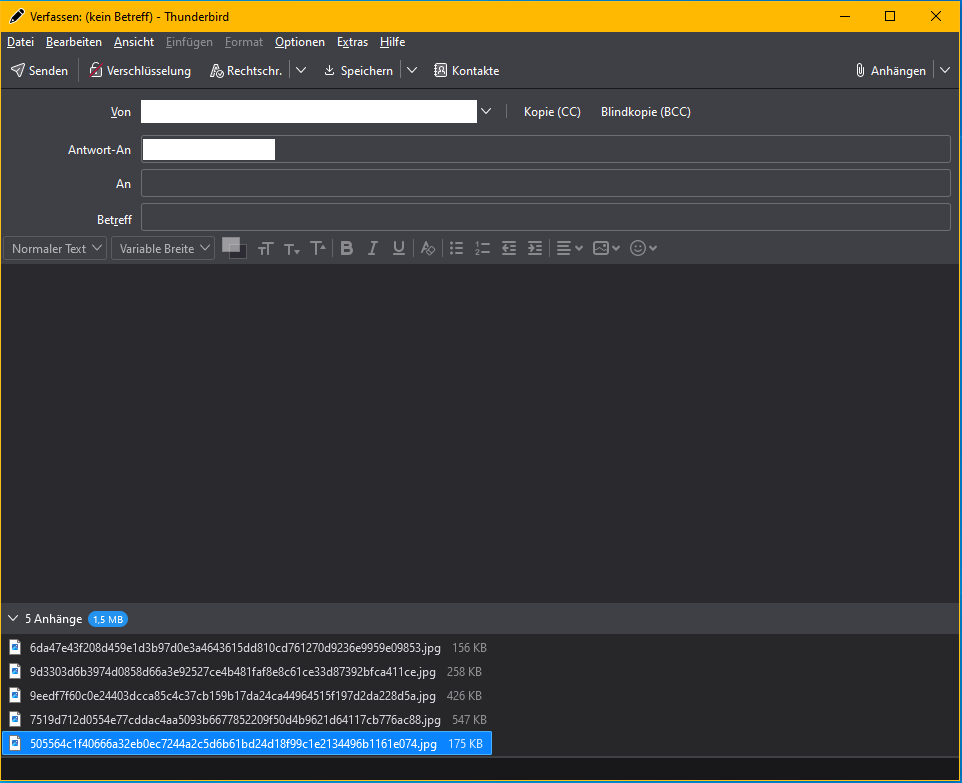Image resolution: width=962 pixels, height=783 pixels.
Task: Open the Variable Breite font dropdown
Action: (x=162, y=248)
